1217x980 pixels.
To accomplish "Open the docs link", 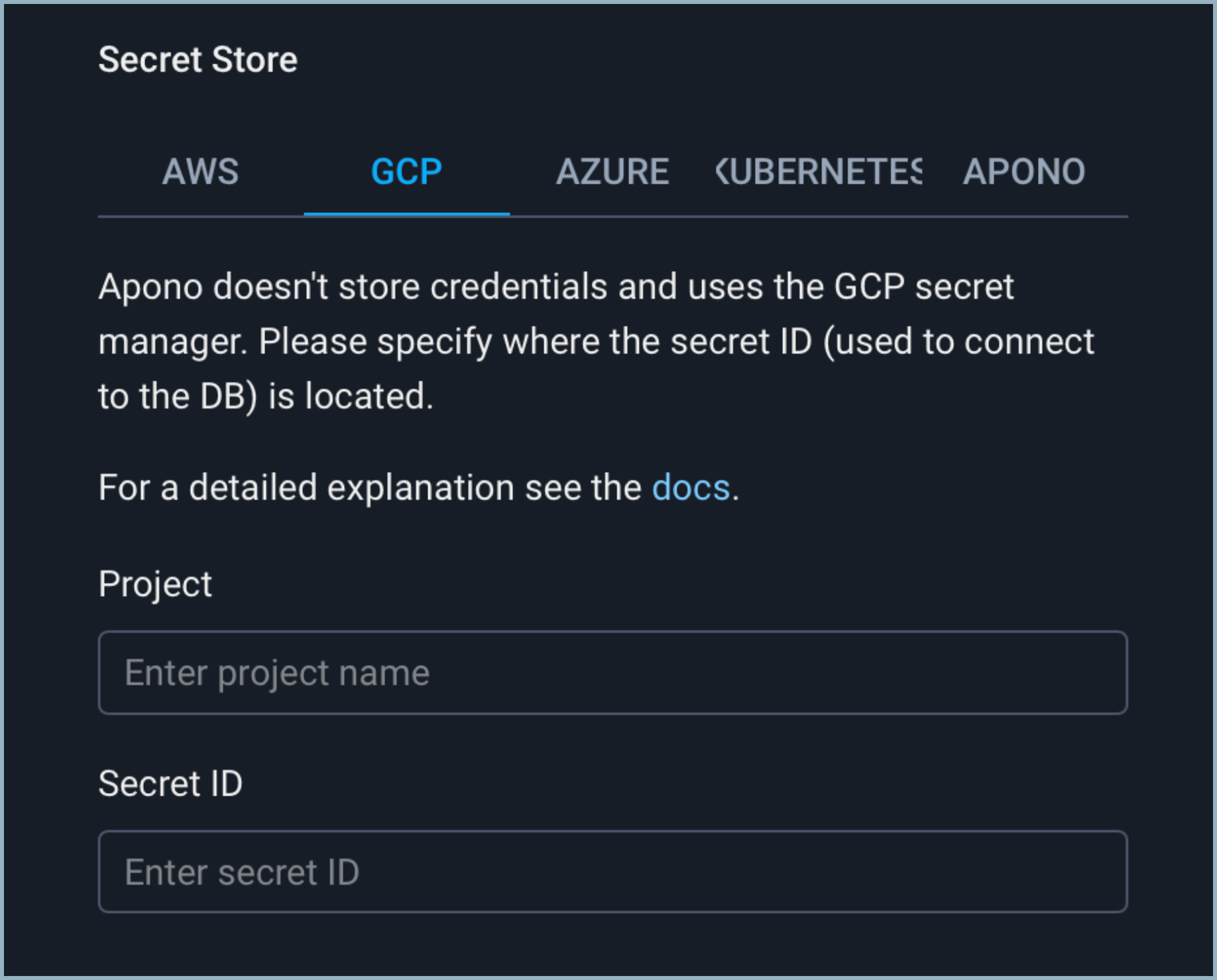I will (x=691, y=488).
